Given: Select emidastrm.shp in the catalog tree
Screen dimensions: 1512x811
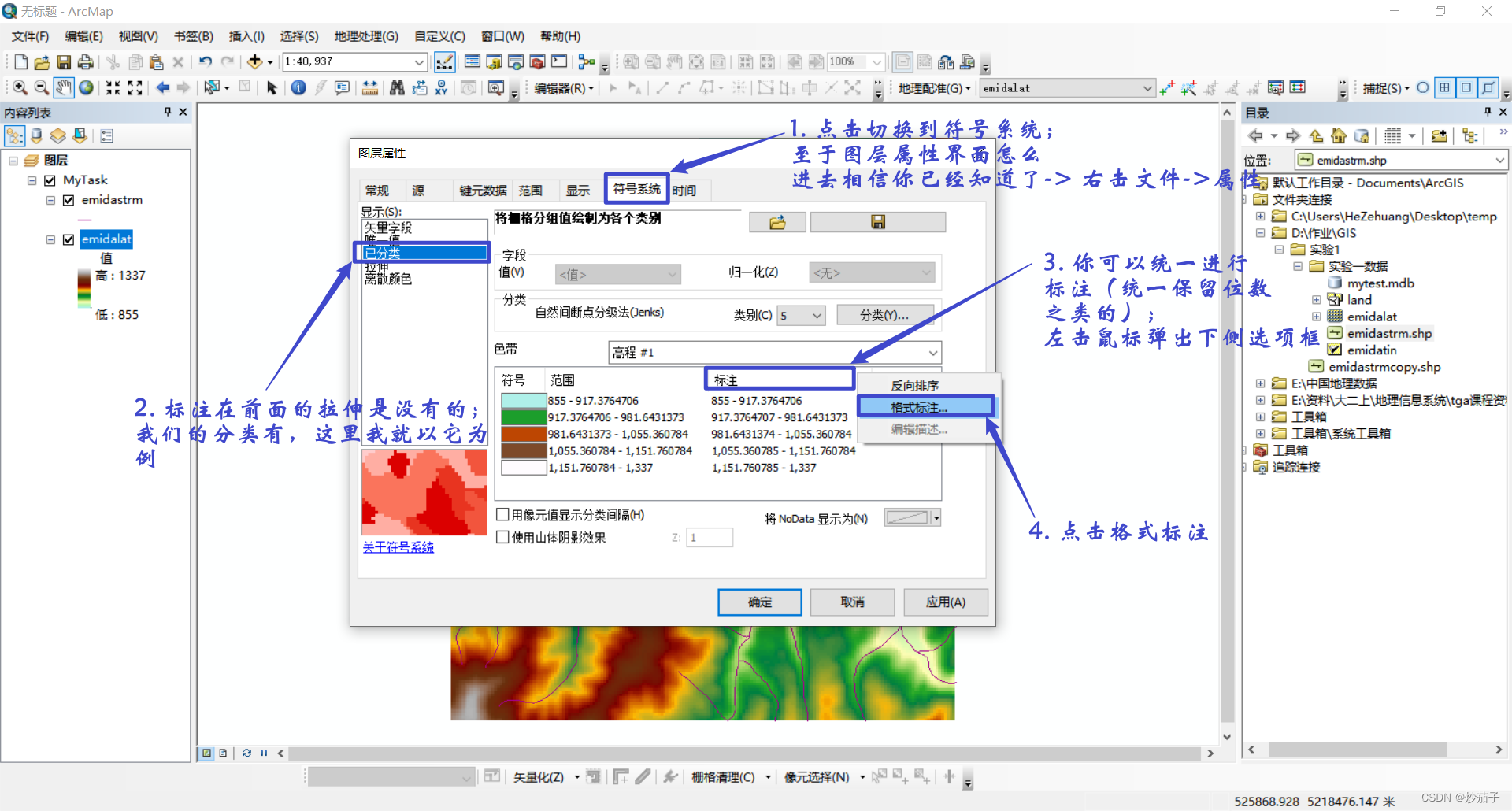Looking at the screenshot, I should 1389,334.
